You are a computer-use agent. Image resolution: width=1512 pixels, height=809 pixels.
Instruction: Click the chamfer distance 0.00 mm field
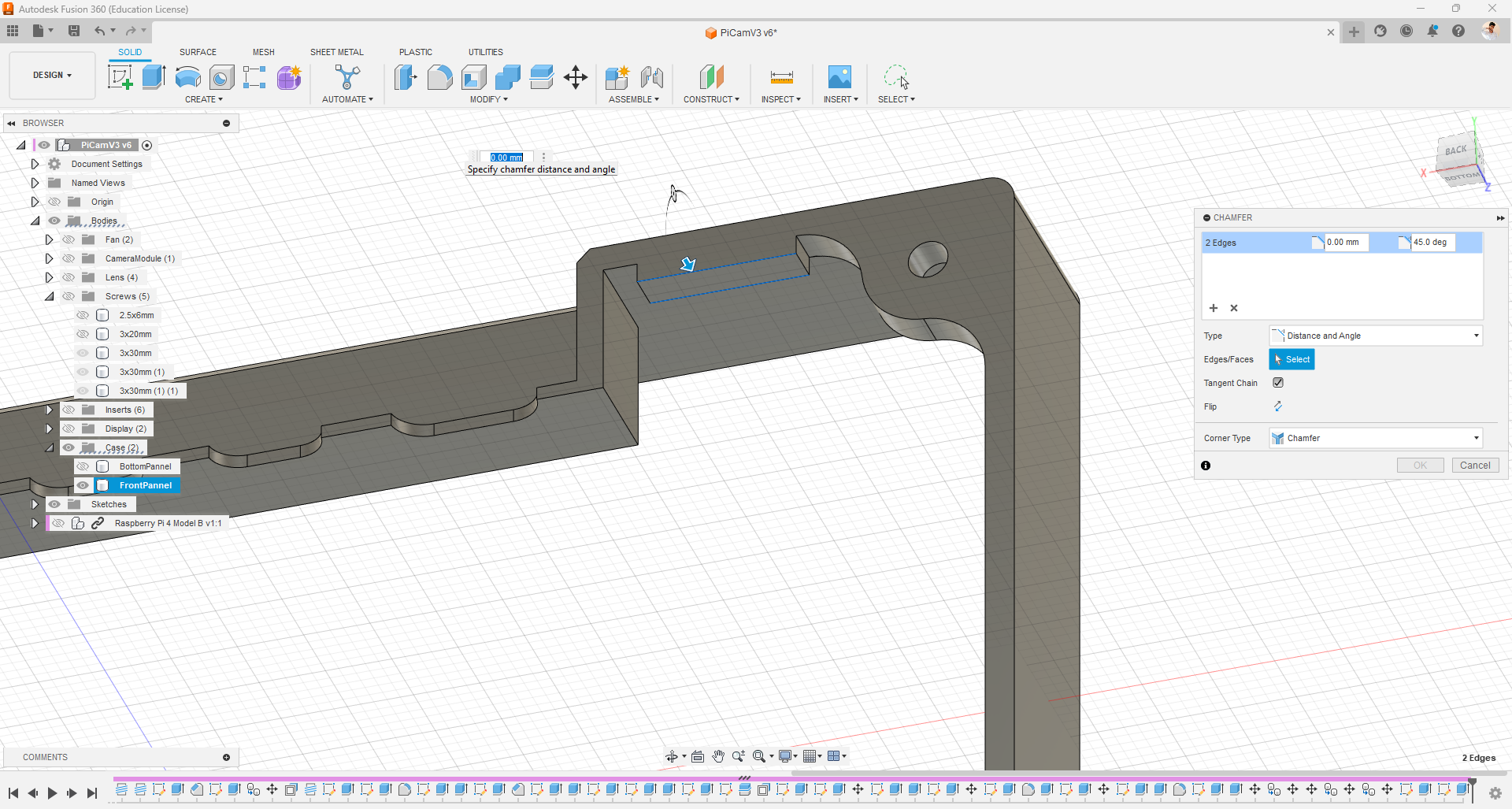pos(1347,243)
